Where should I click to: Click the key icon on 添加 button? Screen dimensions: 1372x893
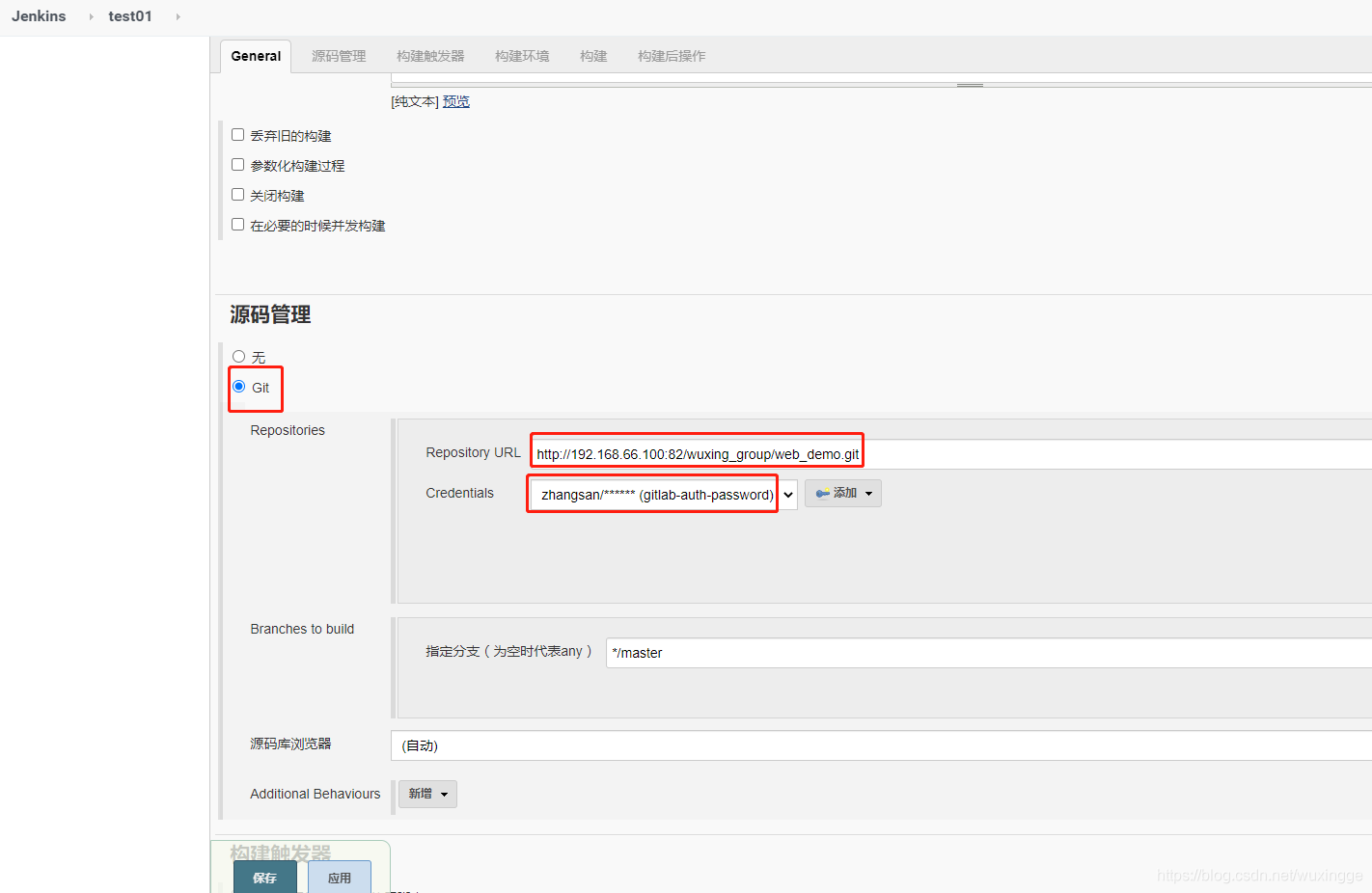[x=822, y=493]
